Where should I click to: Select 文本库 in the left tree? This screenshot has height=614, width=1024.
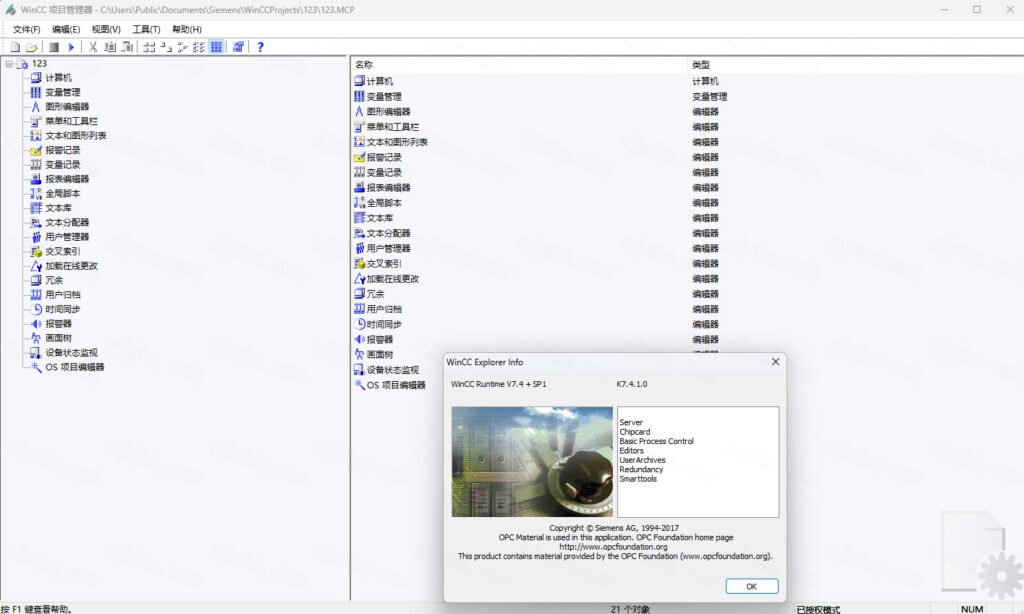click(58, 208)
